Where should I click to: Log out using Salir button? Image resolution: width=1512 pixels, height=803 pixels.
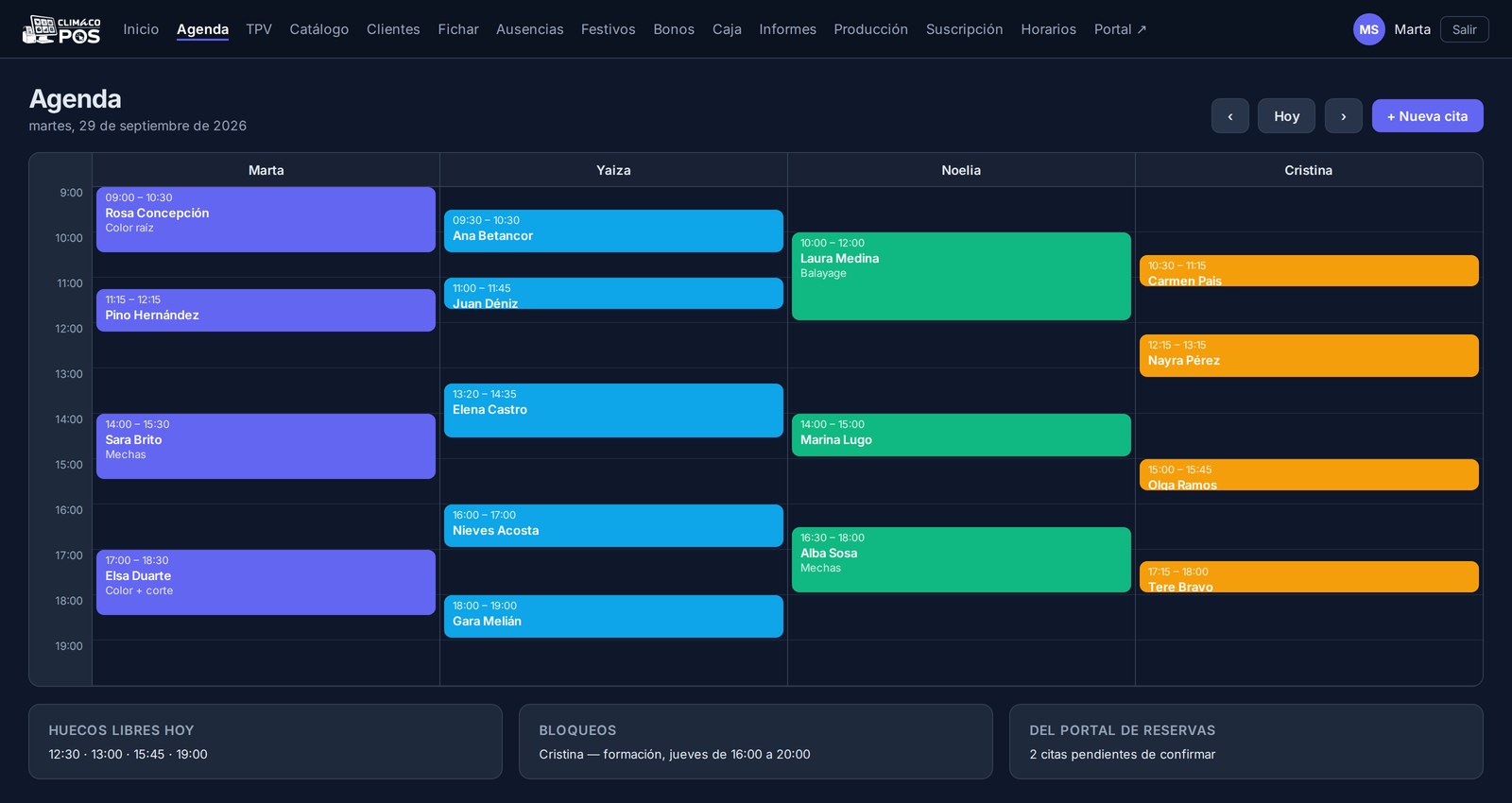click(1464, 29)
